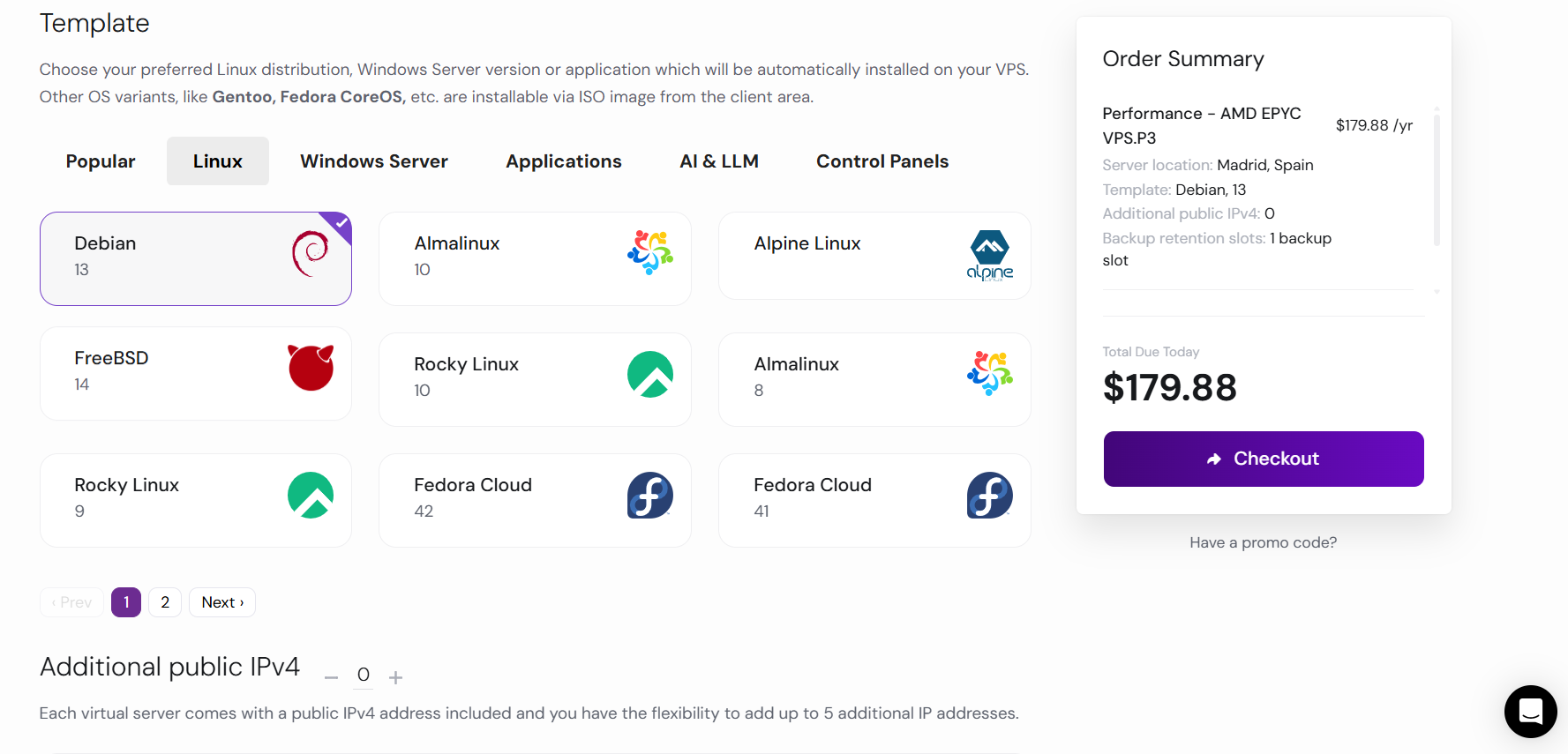Click the Prev pagination button
This screenshot has height=754, width=1568.
click(71, 602)
